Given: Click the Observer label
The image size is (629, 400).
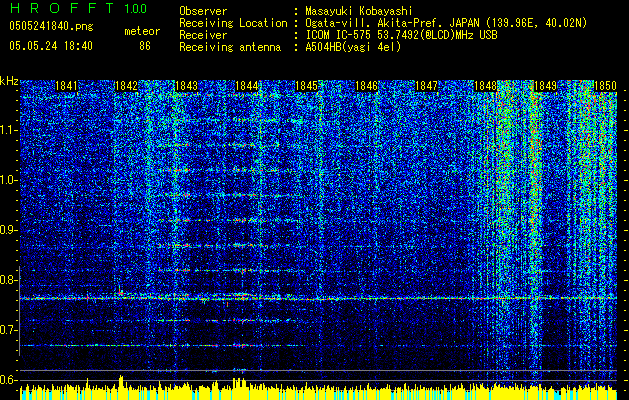Looking at the screenshot, I should 203,11.
